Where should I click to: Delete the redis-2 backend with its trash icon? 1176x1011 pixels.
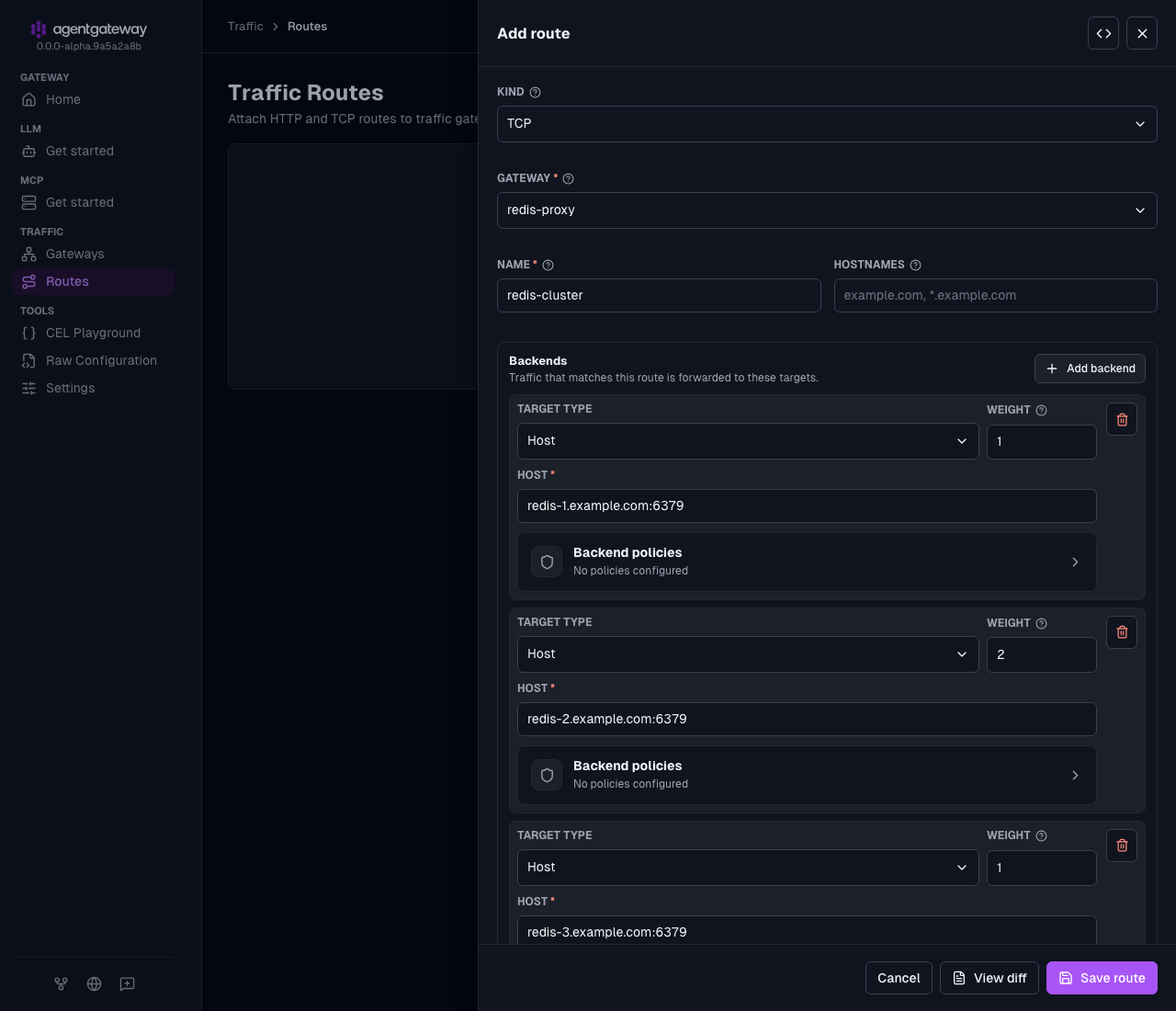pyautogui.click(x=1122, y=632)
